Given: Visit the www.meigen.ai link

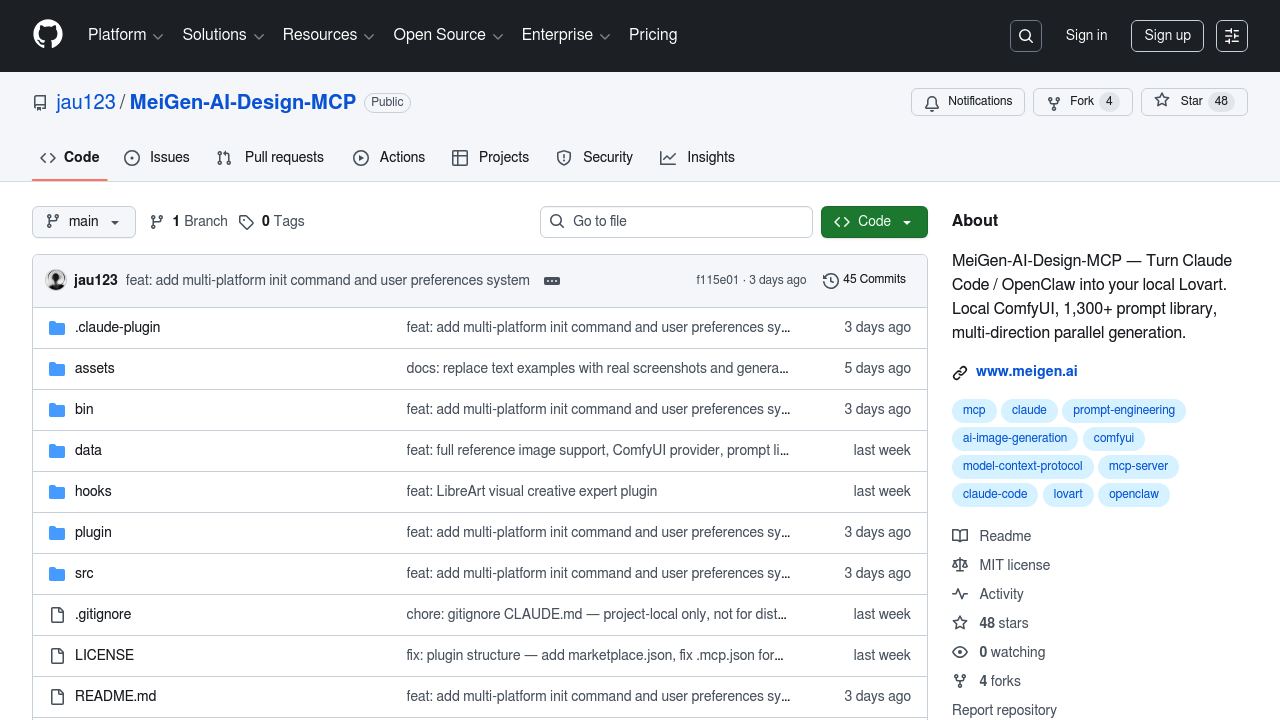Looking at the screenshot, I should pyautogui.click(x=1026, y=371).
